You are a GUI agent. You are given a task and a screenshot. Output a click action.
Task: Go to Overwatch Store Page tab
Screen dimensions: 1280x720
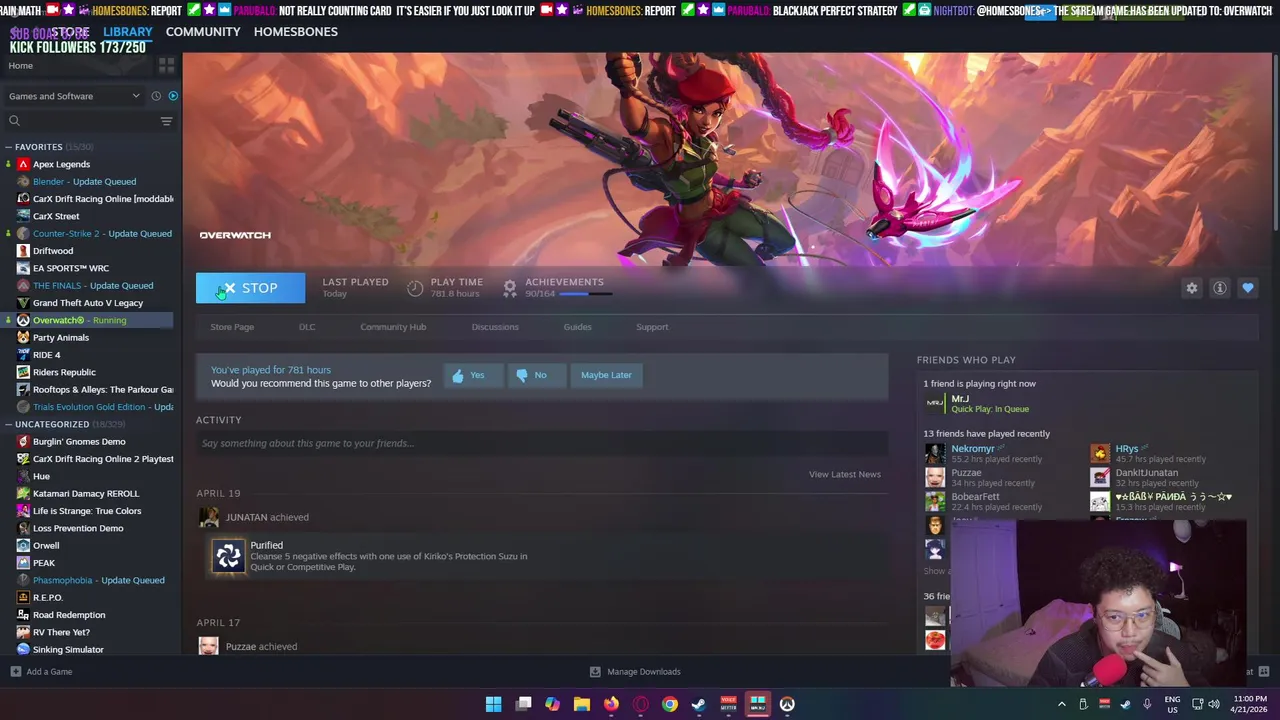coord(232,327)
